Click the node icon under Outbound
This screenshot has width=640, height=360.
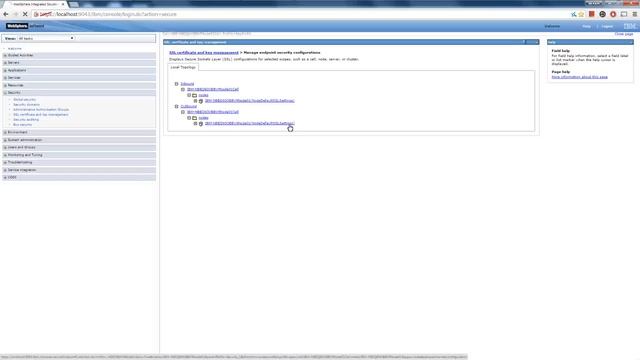(201, 124)
